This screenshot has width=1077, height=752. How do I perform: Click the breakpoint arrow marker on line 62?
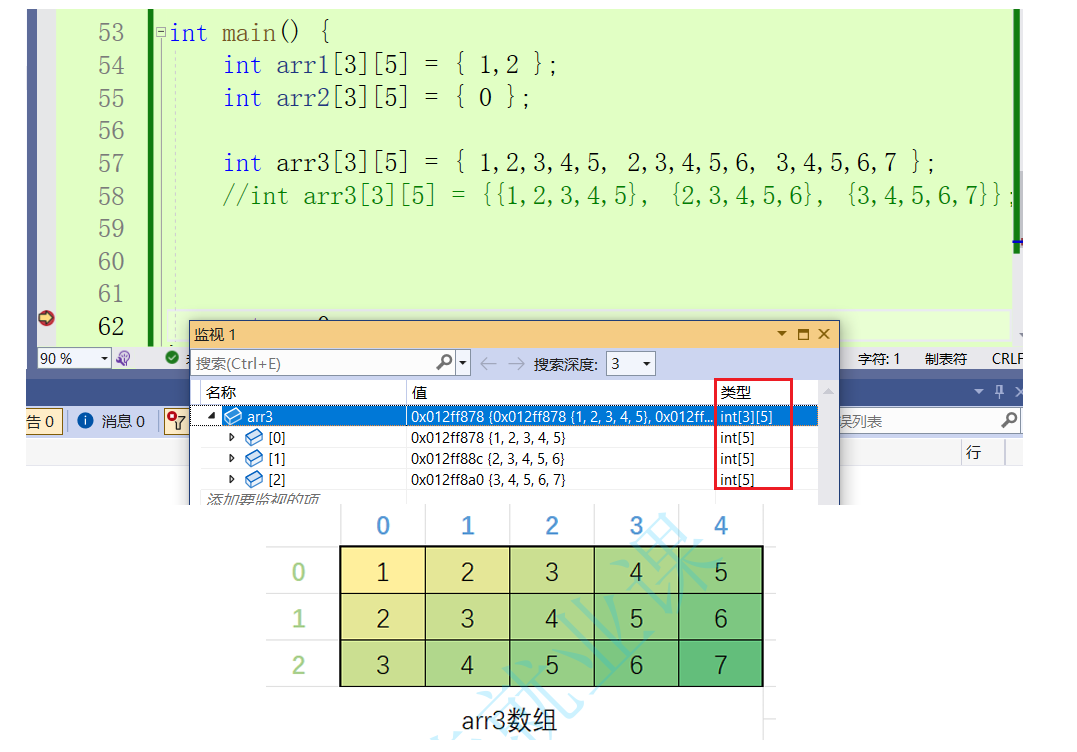click(x=46, y=318)
